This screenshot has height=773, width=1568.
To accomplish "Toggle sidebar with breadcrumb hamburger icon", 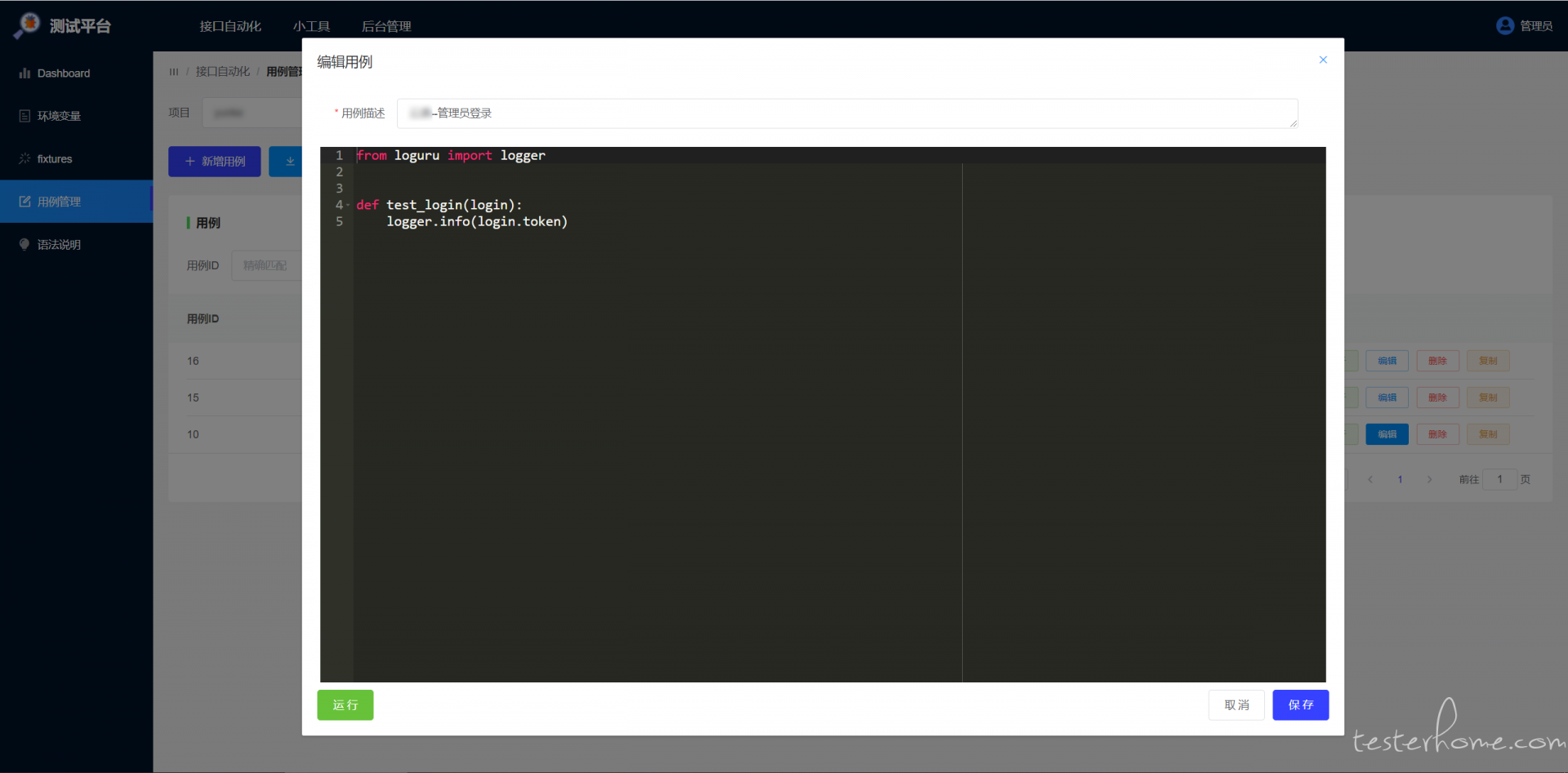I will (x=174, y=72).
